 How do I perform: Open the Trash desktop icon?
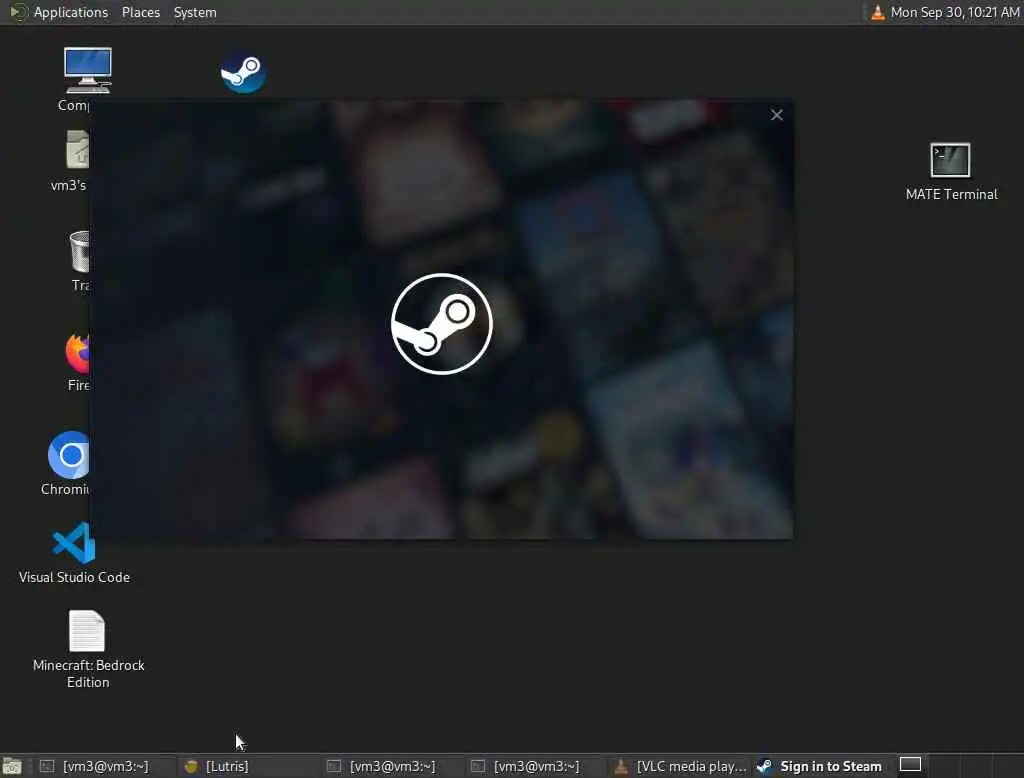coord(79,251)
